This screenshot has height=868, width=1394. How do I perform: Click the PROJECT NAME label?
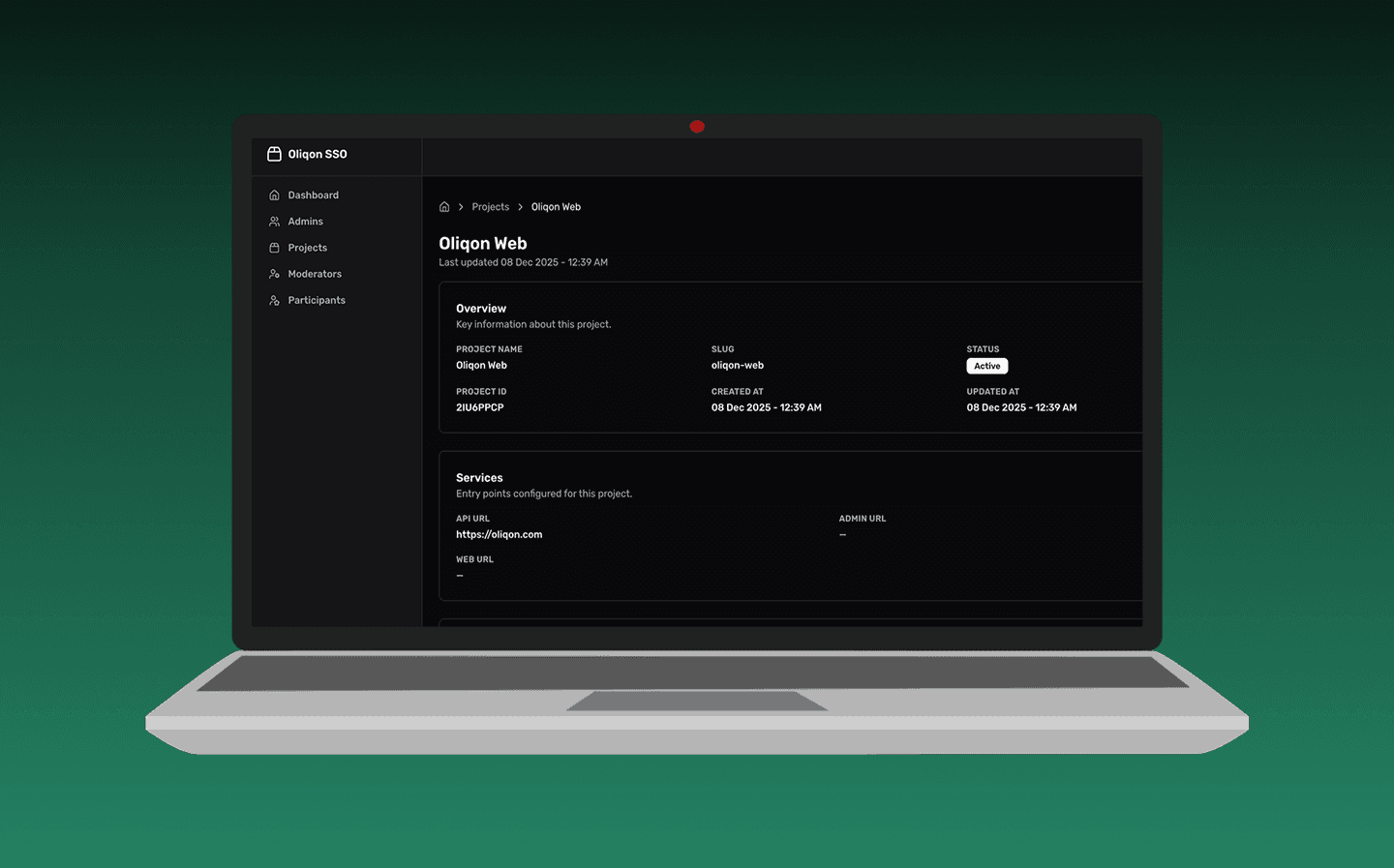[x=489, y=349]
